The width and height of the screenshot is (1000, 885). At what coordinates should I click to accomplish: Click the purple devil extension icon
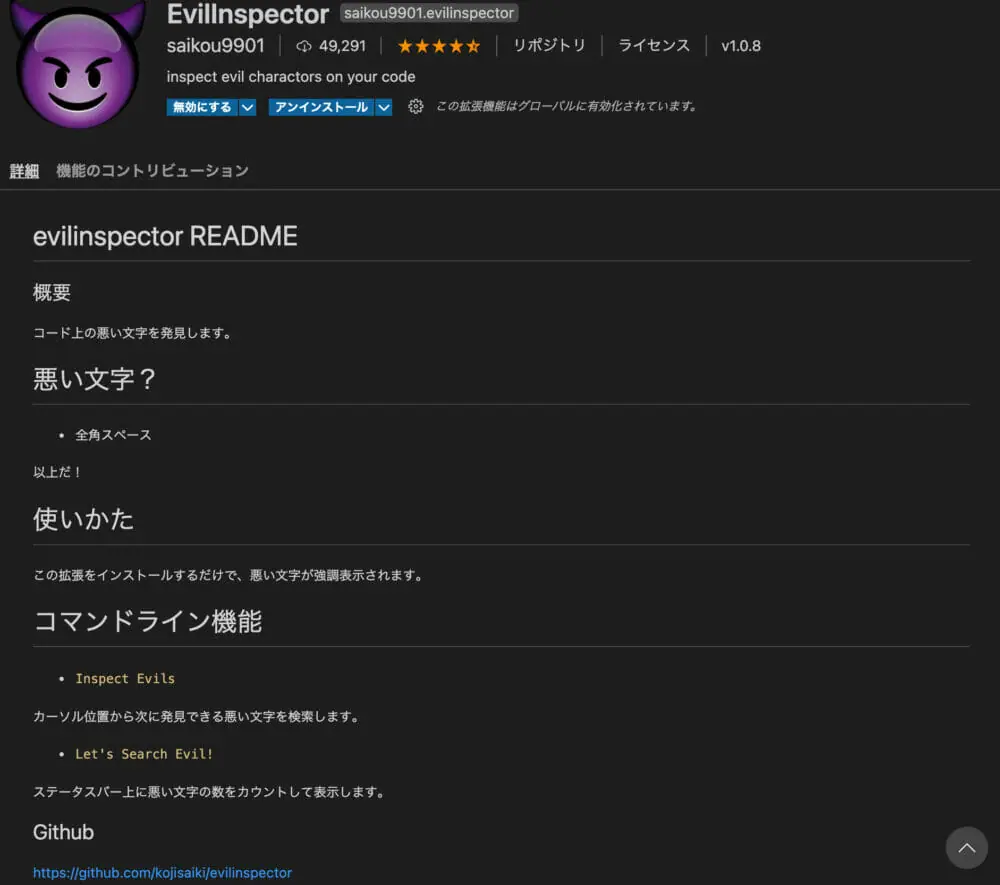tap(78, 64)
